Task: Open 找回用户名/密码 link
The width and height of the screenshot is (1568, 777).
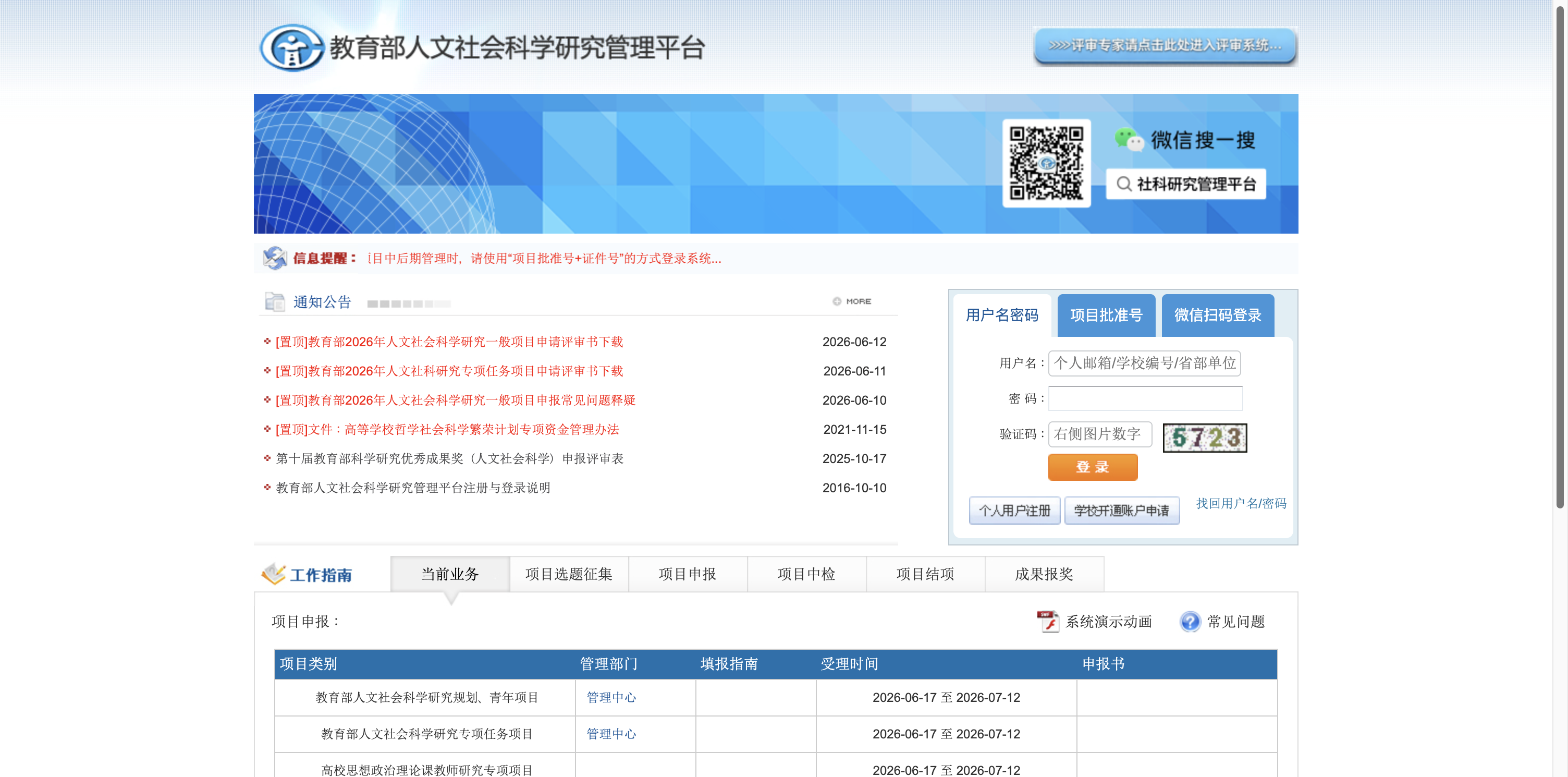Action: (x=1241, y=504)
